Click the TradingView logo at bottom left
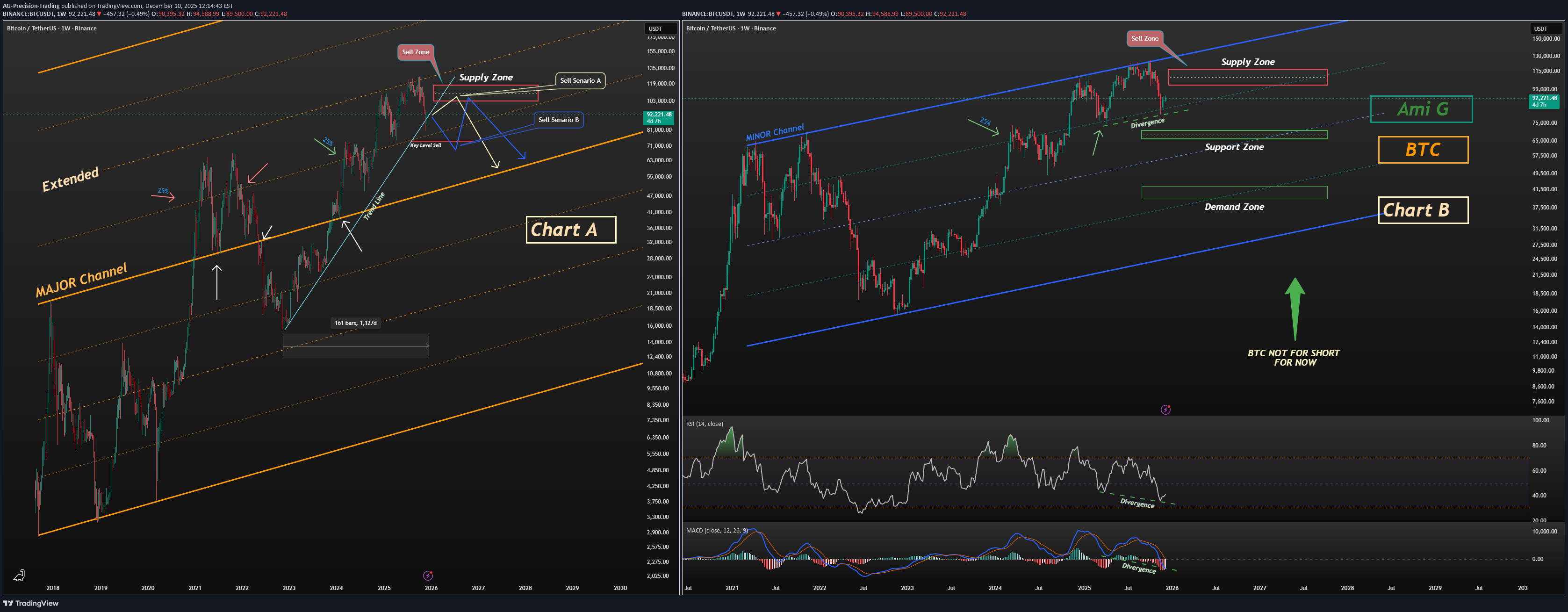Viewport: 1568px width, 612px height. pos(30,603)
